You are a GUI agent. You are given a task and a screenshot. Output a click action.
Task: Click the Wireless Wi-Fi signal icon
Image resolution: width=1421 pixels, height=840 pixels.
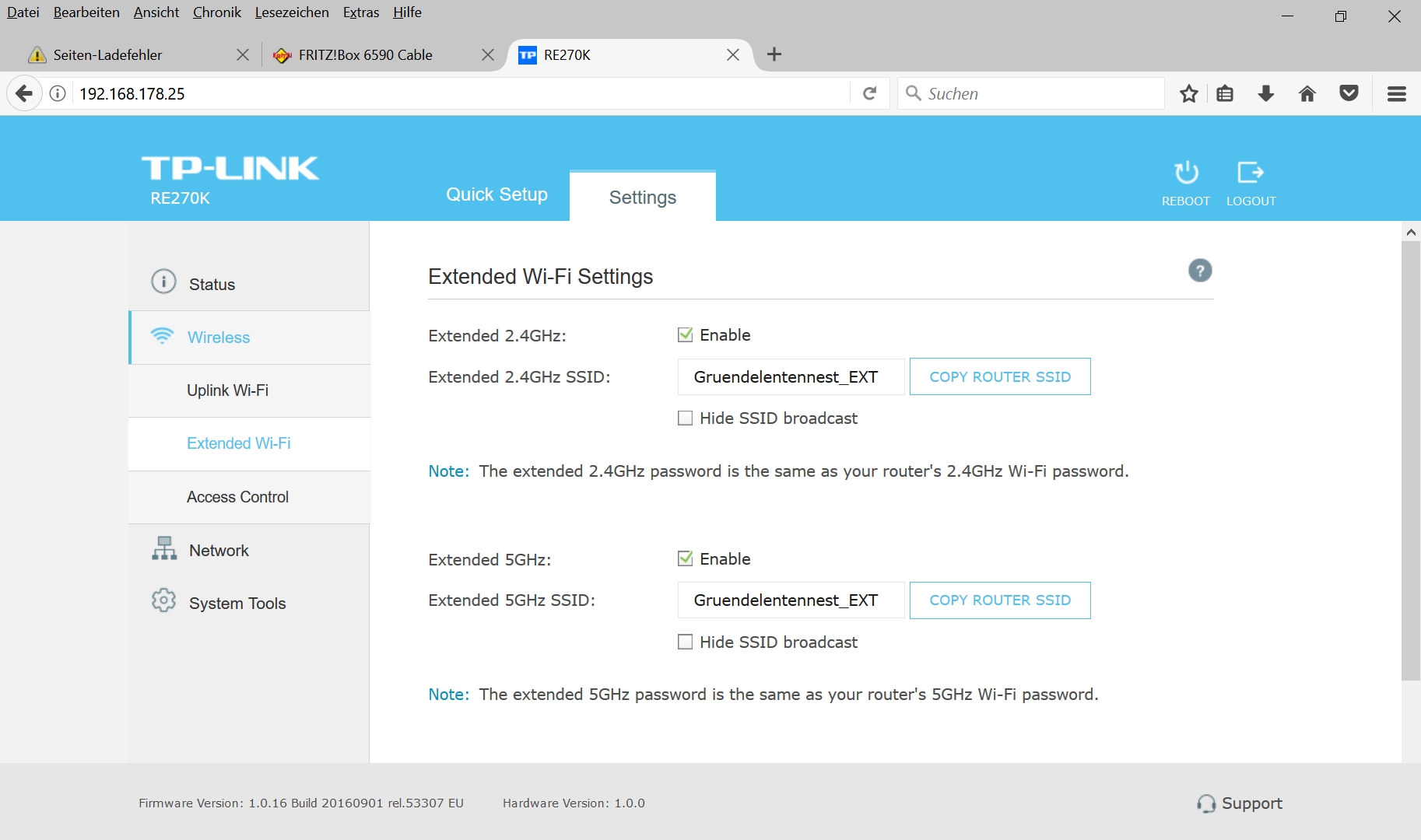point(162,335)
